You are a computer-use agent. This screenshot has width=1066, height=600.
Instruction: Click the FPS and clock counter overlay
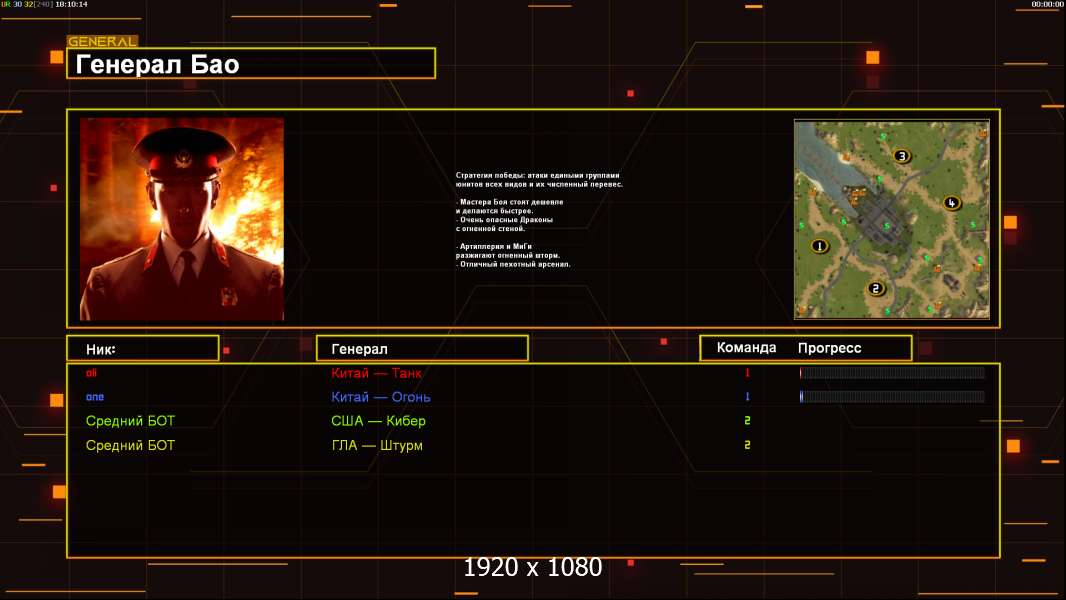[45, 4]
